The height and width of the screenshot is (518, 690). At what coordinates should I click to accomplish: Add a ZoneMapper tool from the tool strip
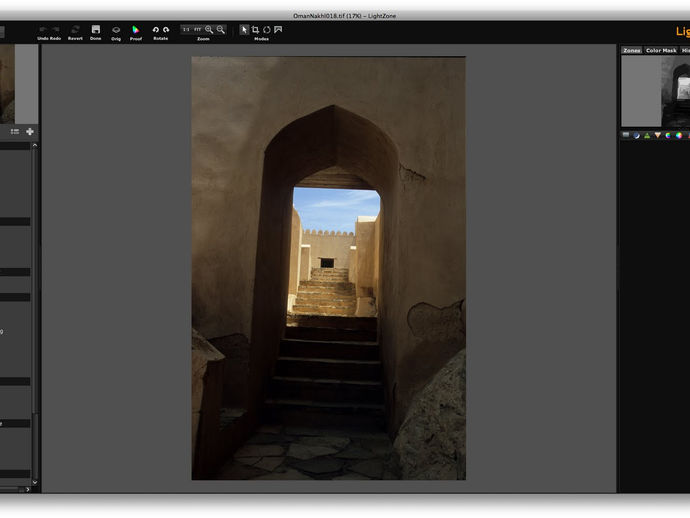[x=626, y=135]
